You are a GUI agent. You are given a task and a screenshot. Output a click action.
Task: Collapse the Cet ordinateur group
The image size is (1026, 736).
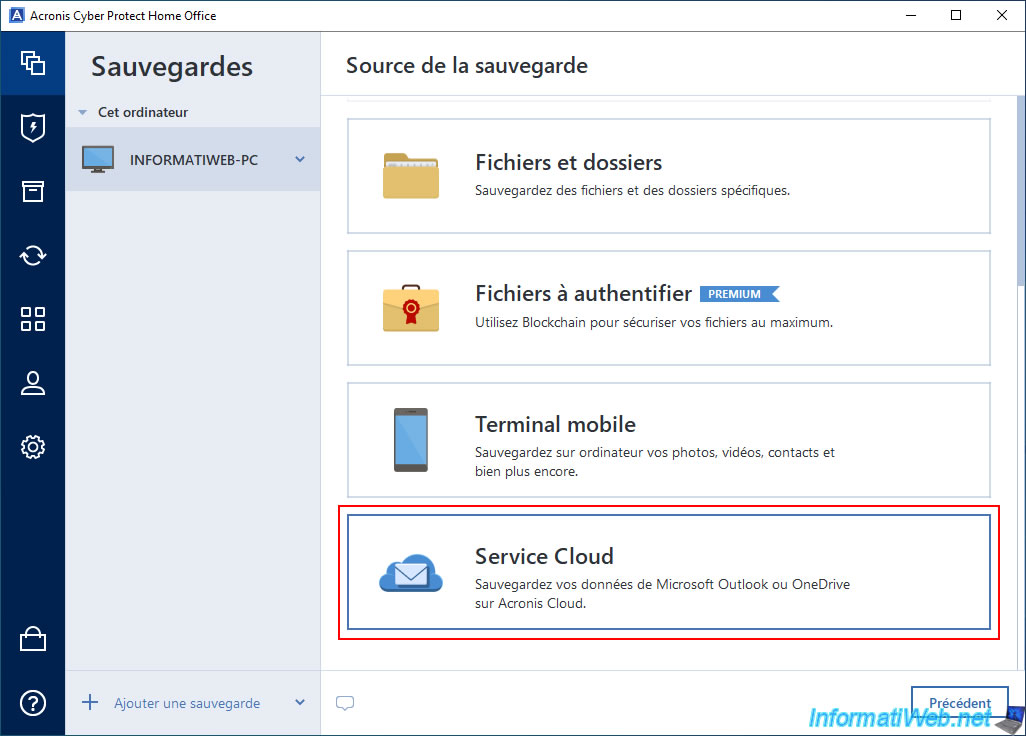click(82, 113)
